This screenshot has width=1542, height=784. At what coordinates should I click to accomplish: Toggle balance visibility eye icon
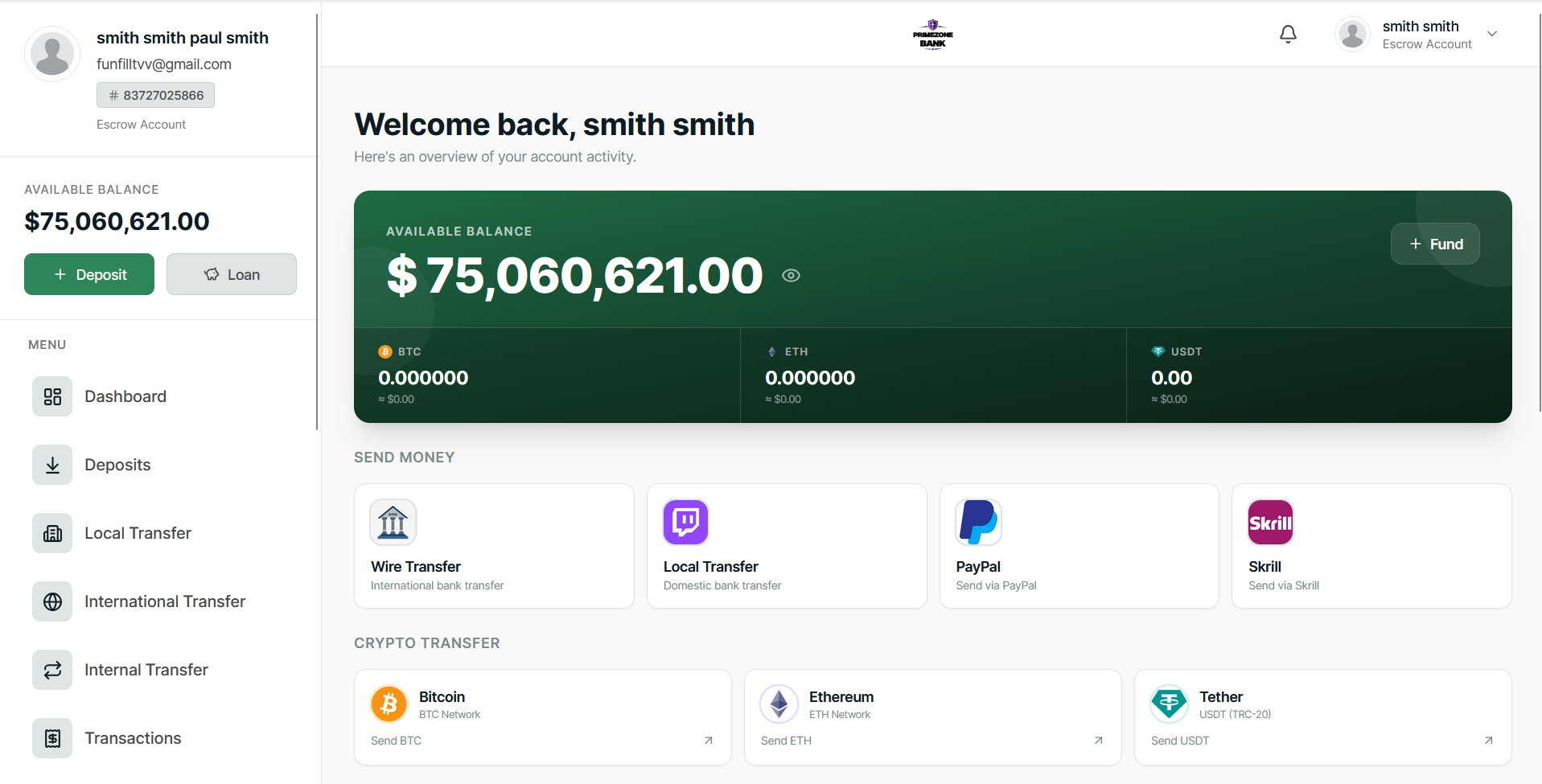click(x=791, y=276)
